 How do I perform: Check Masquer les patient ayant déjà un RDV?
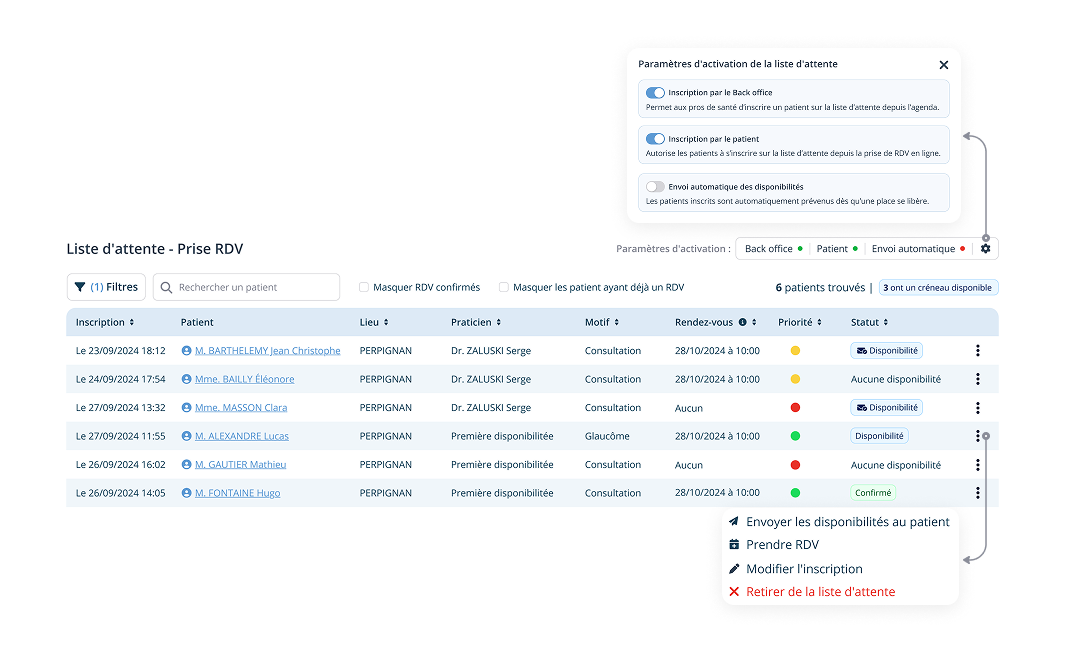(504, 287)
